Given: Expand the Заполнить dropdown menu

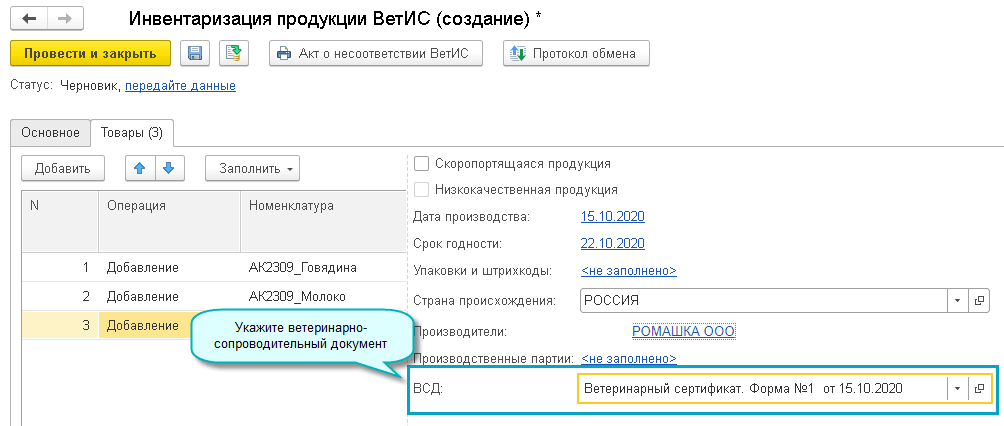Looking at the screenshot, I should point(253,168).
